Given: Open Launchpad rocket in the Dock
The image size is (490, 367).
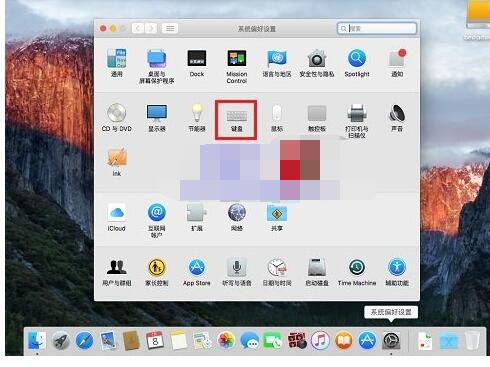Looking at the screenshot, I should point(61,341).
